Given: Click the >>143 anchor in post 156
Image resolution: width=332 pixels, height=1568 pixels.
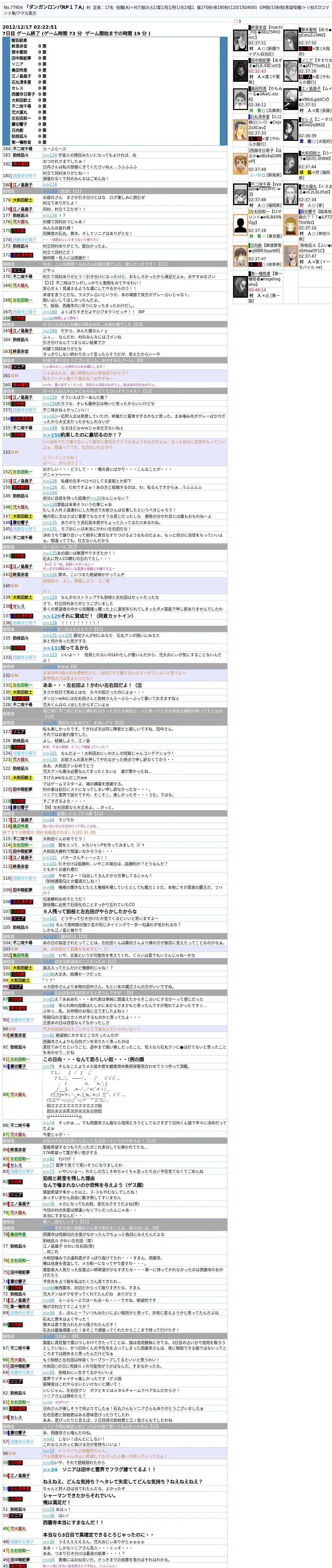Looking at the screenshot, I should tap(49, 416).
